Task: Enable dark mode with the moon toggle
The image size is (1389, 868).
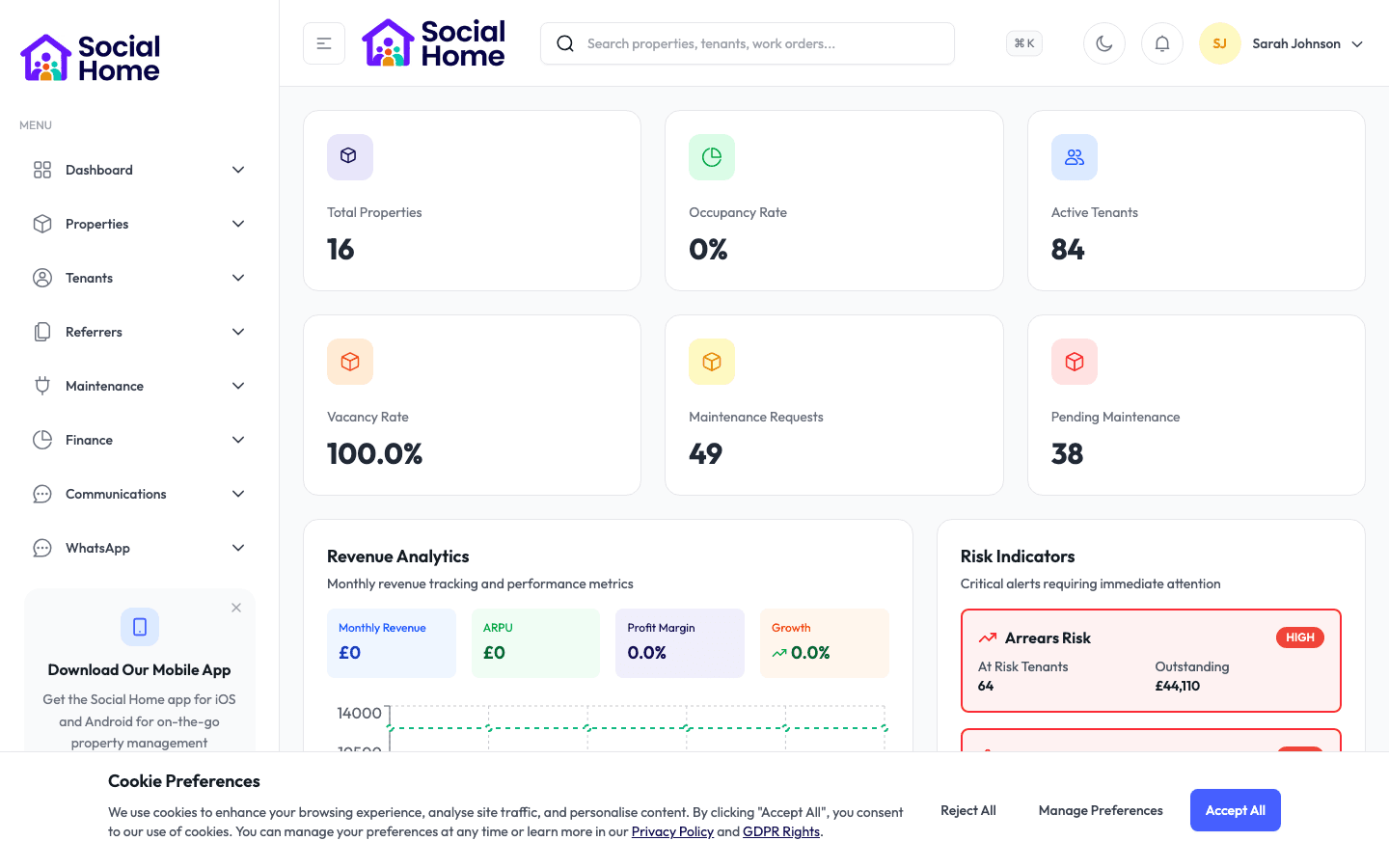Action: (1103, 42)
